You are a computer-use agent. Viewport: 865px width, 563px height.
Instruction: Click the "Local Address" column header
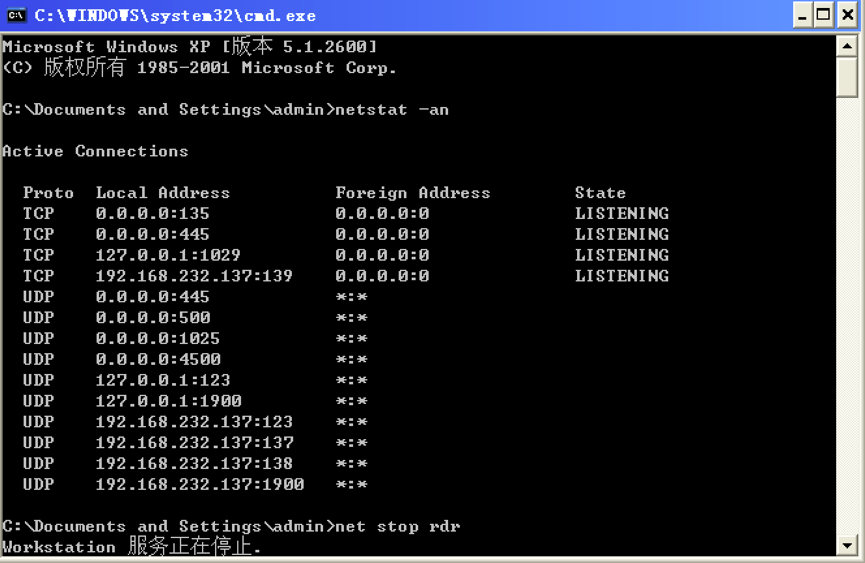point(163,193)
